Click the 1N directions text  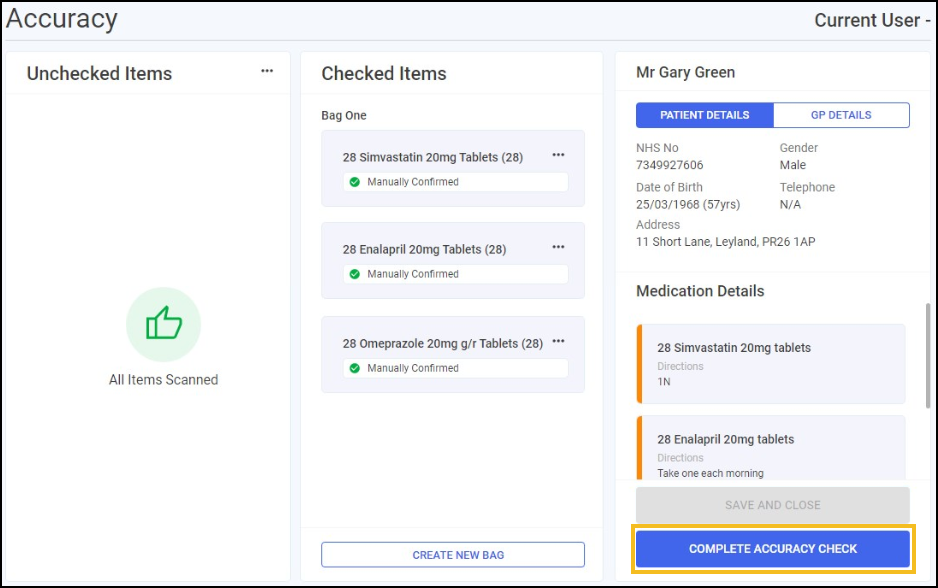[x=664, y=382]
